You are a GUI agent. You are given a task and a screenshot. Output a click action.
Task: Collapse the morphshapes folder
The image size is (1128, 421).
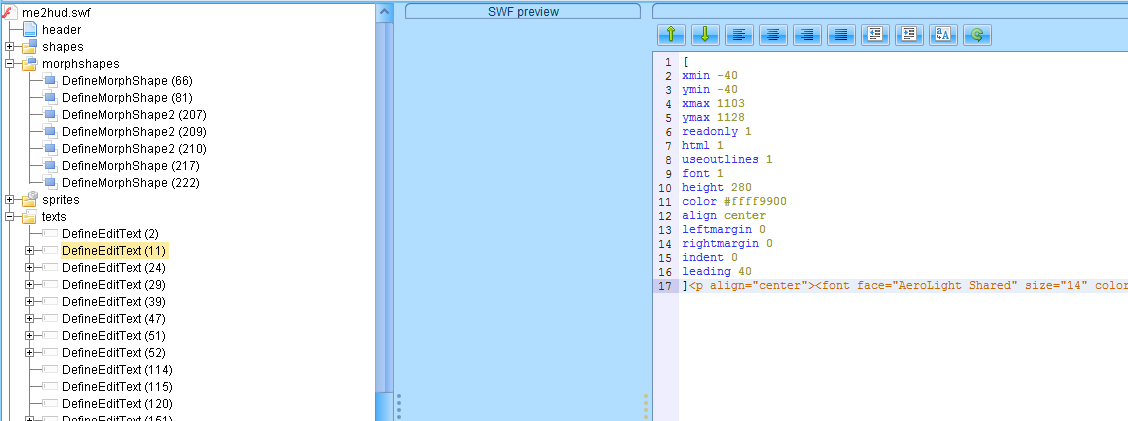pos(10,64)
